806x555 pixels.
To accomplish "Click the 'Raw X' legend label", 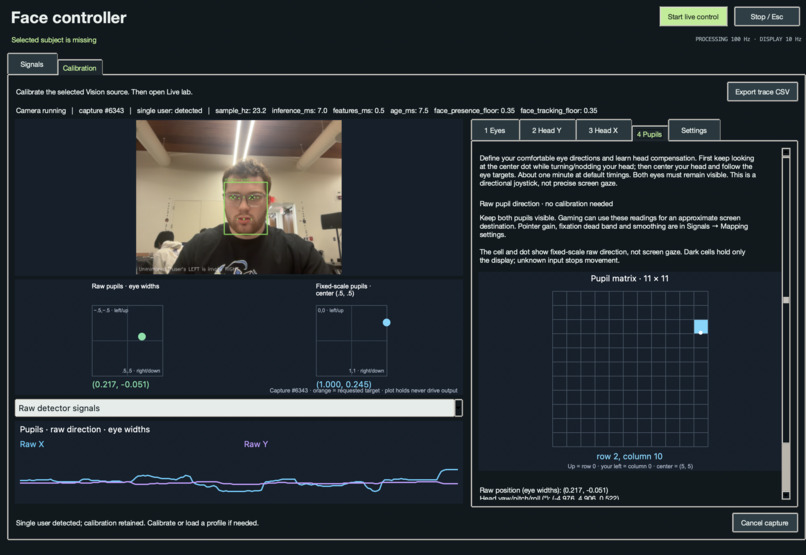I will pos(32,444).
